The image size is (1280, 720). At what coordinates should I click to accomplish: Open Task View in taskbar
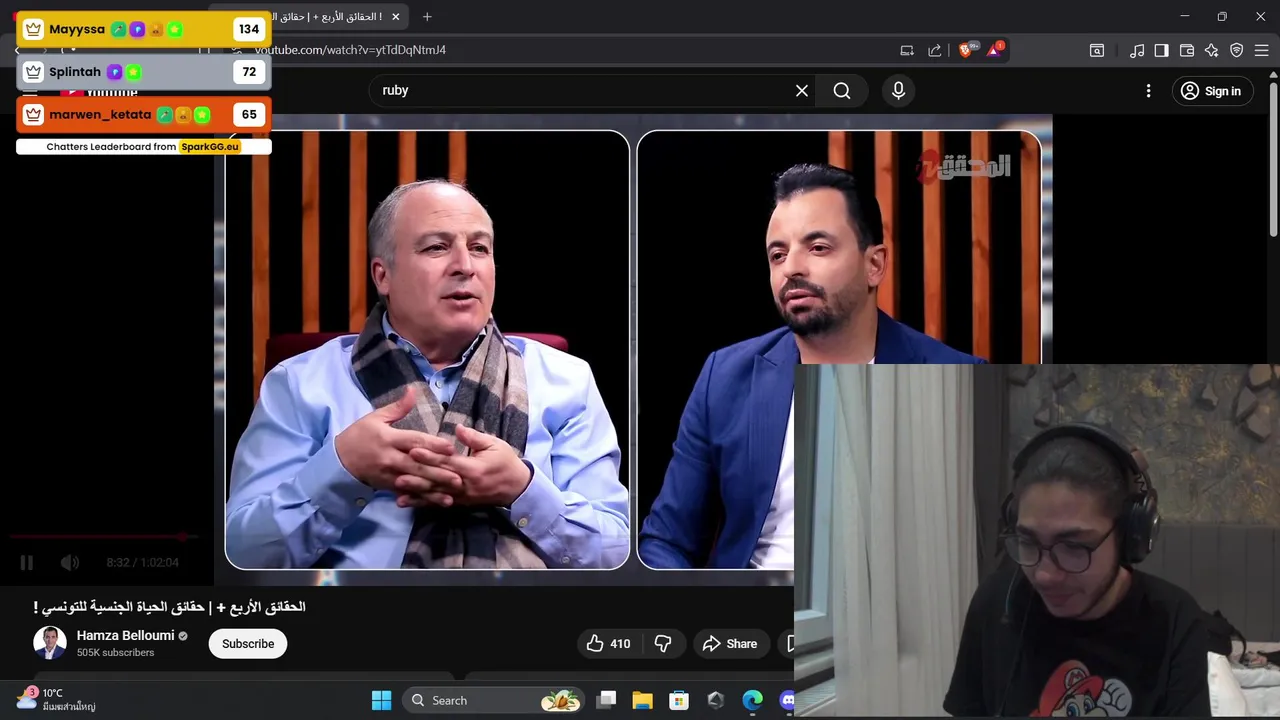[606, 701]
